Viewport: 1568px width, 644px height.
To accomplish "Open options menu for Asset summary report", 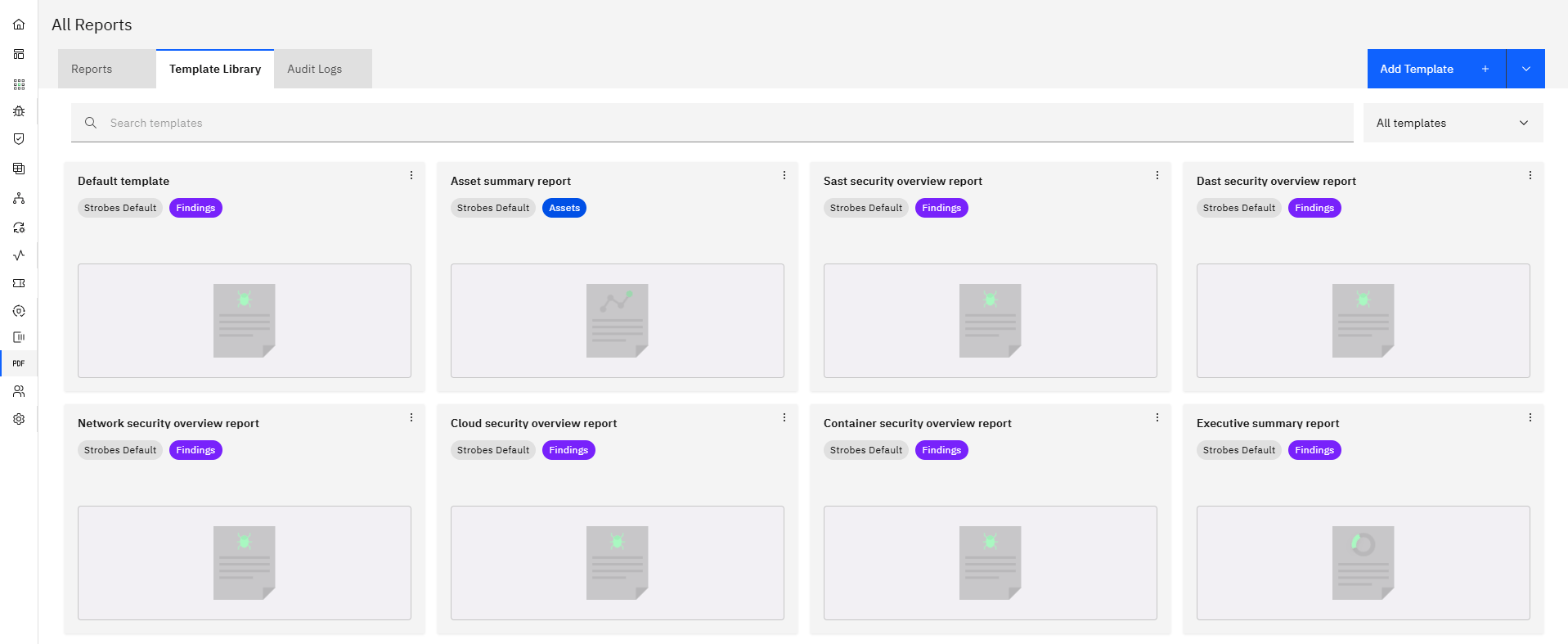I will click(784, 175).
